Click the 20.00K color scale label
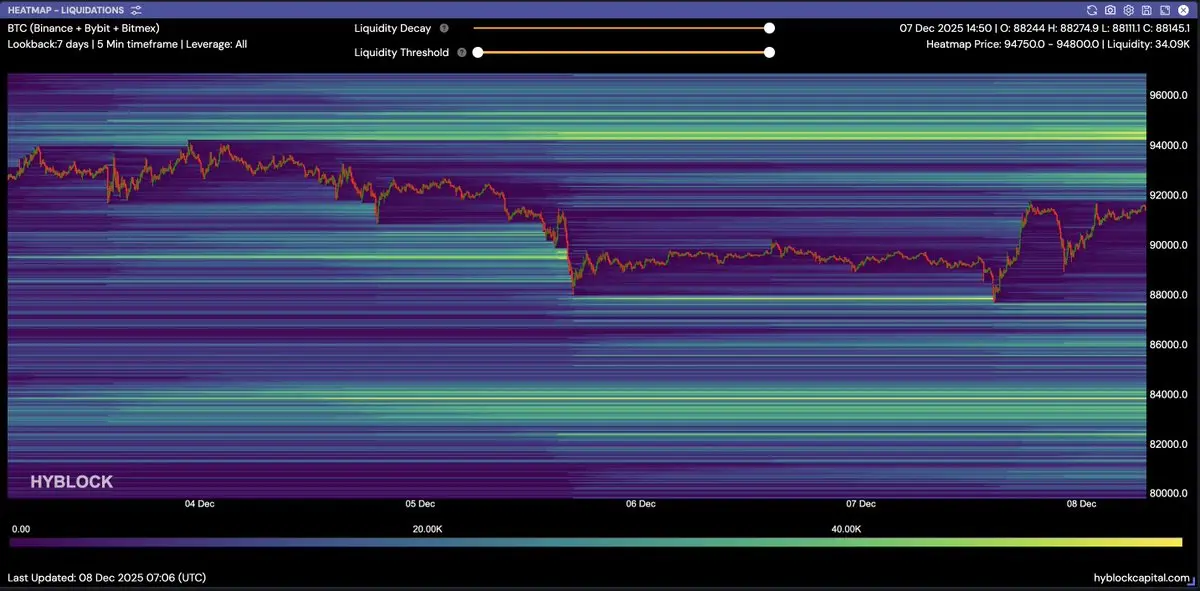Image resolution: width=1200 pixels, height=591 pixels. (427, 529)
